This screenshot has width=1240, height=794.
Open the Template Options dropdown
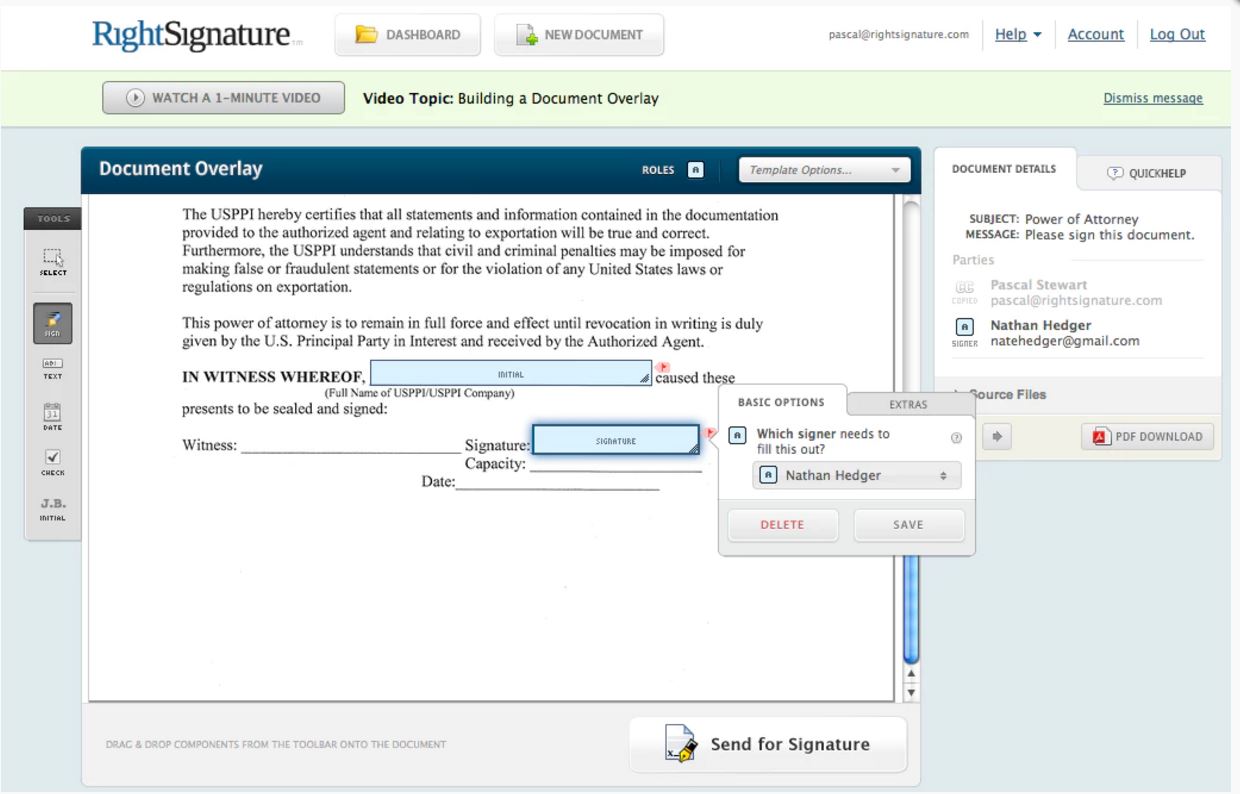(x=824, y=170)
